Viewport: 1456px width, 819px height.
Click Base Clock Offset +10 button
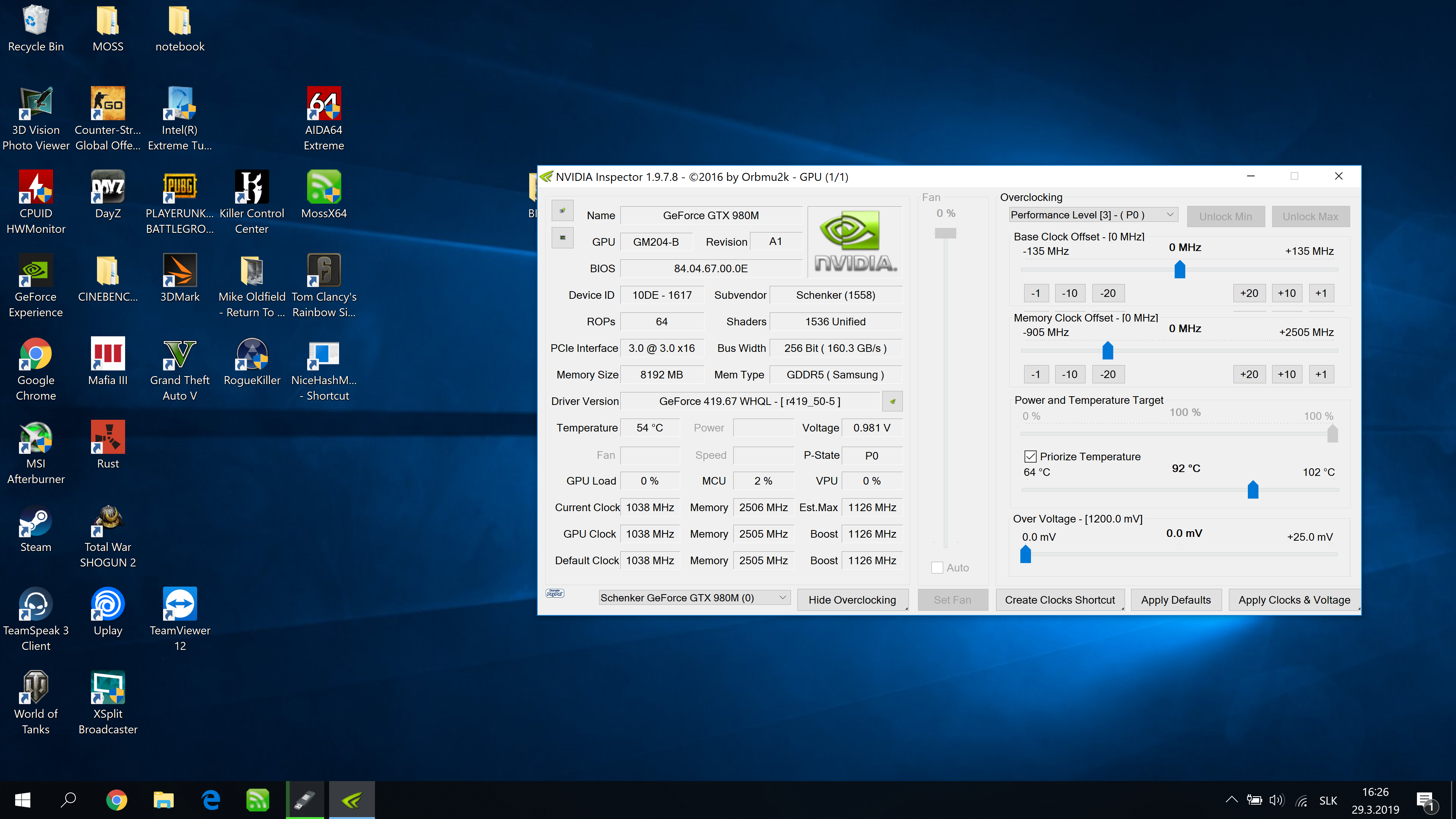coord(1287,293)
